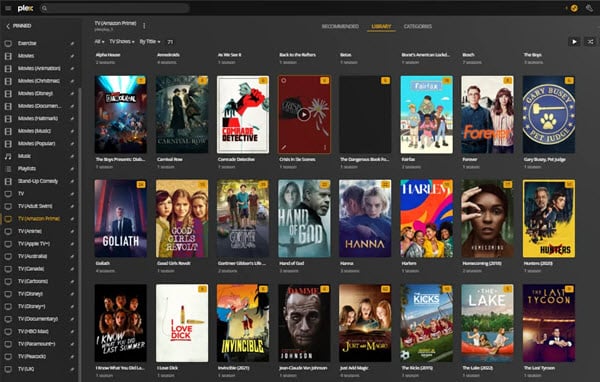This screenshot has height=382, width=600.
Task: Open the TV Shows type dropdown
Action: (x=122, y=41)
